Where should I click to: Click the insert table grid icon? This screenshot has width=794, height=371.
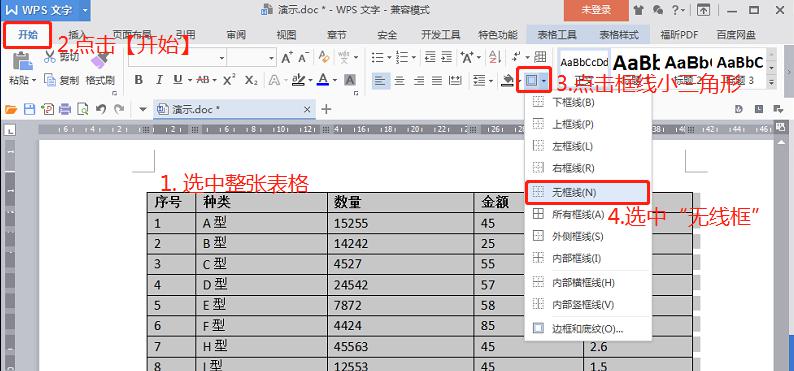click(x=541, y=57)
